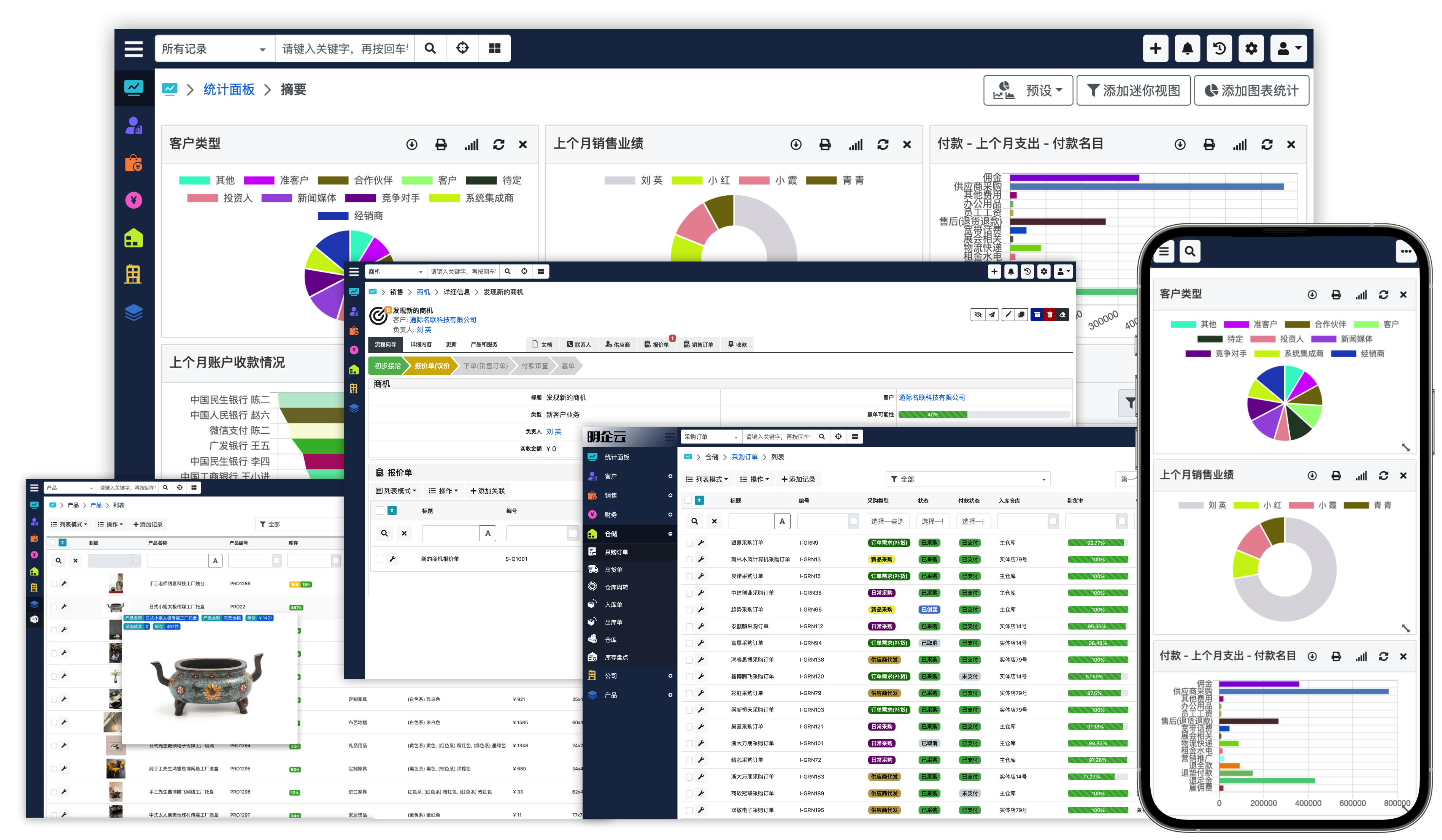Toggle the hamburger menu in main window
1442x840 pixels.
pos(133,49)
